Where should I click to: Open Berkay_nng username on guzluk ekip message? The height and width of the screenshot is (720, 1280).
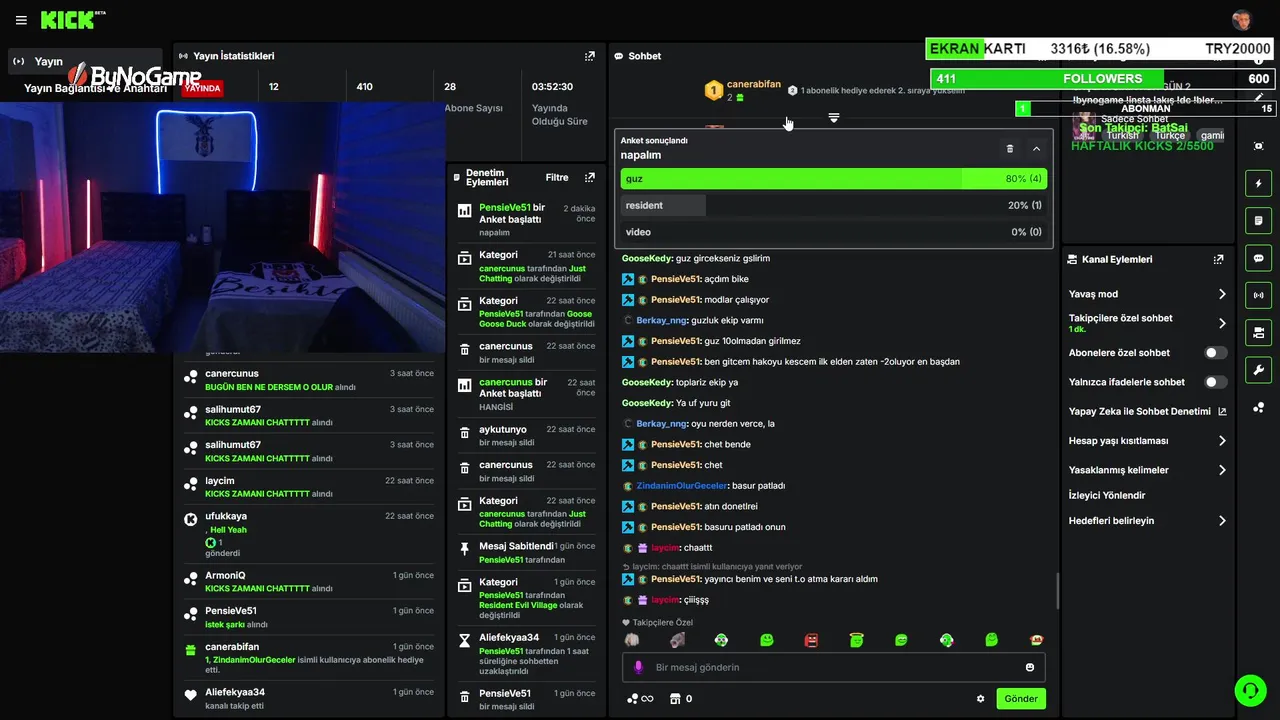(x=662, y=320)
